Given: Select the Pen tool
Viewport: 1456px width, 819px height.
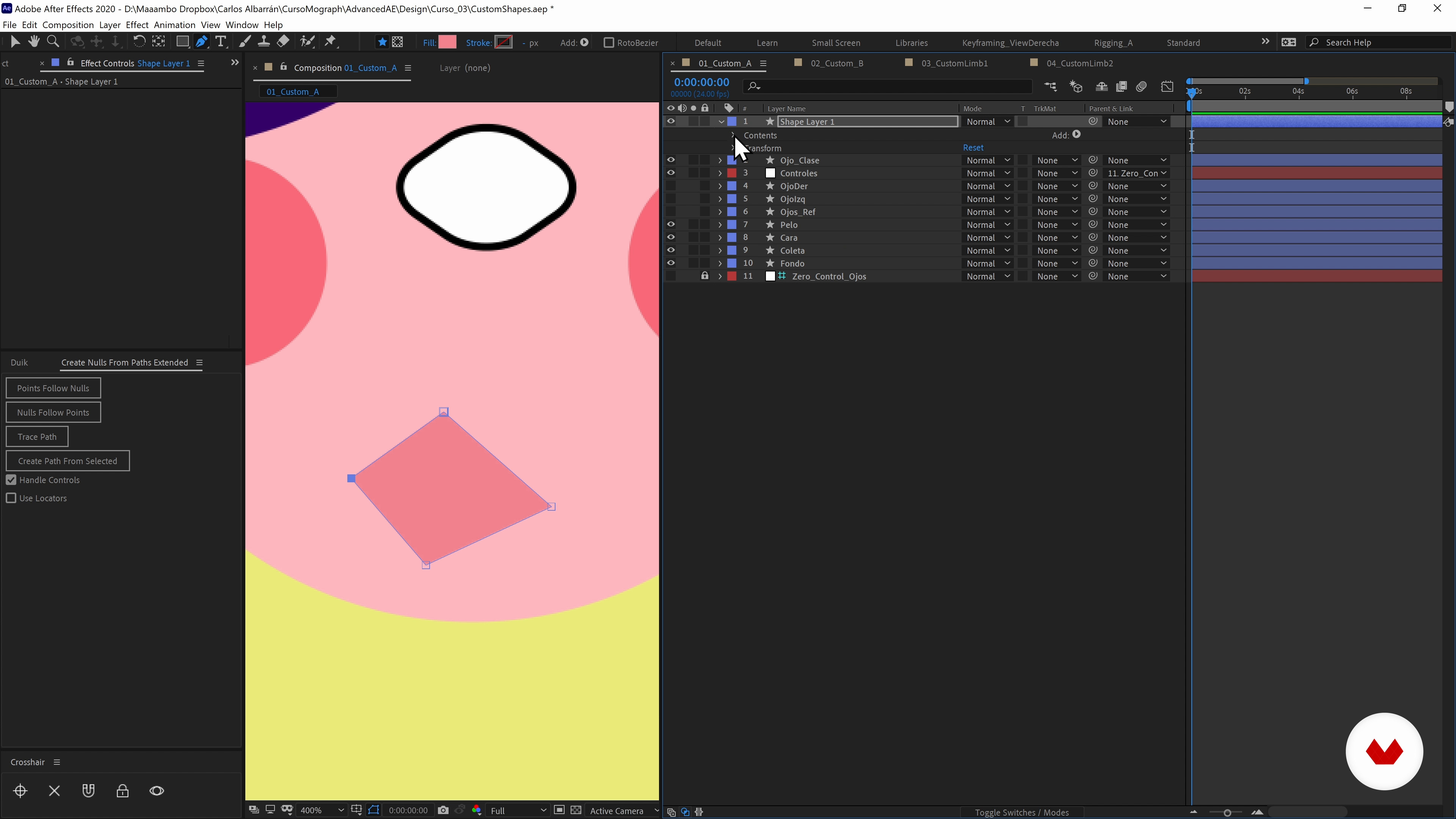Looking at the screenshot, I should tap(202, 42).
